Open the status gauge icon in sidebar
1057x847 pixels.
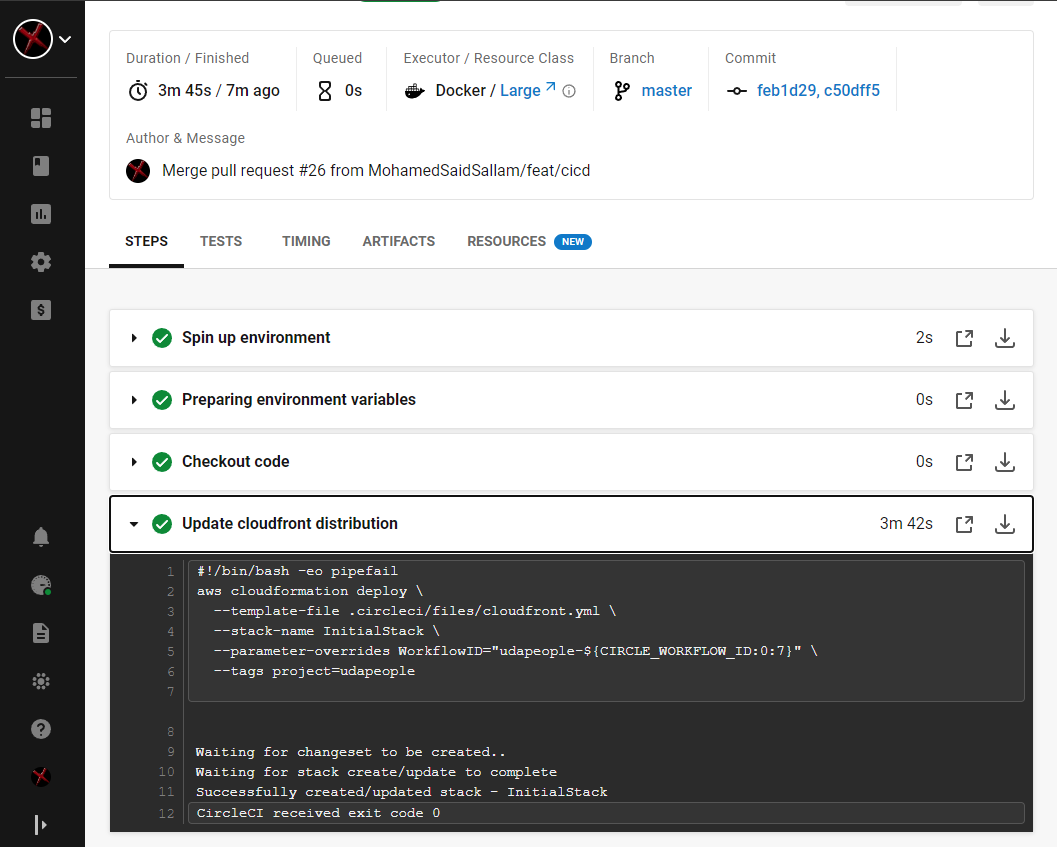click(41, 585)
